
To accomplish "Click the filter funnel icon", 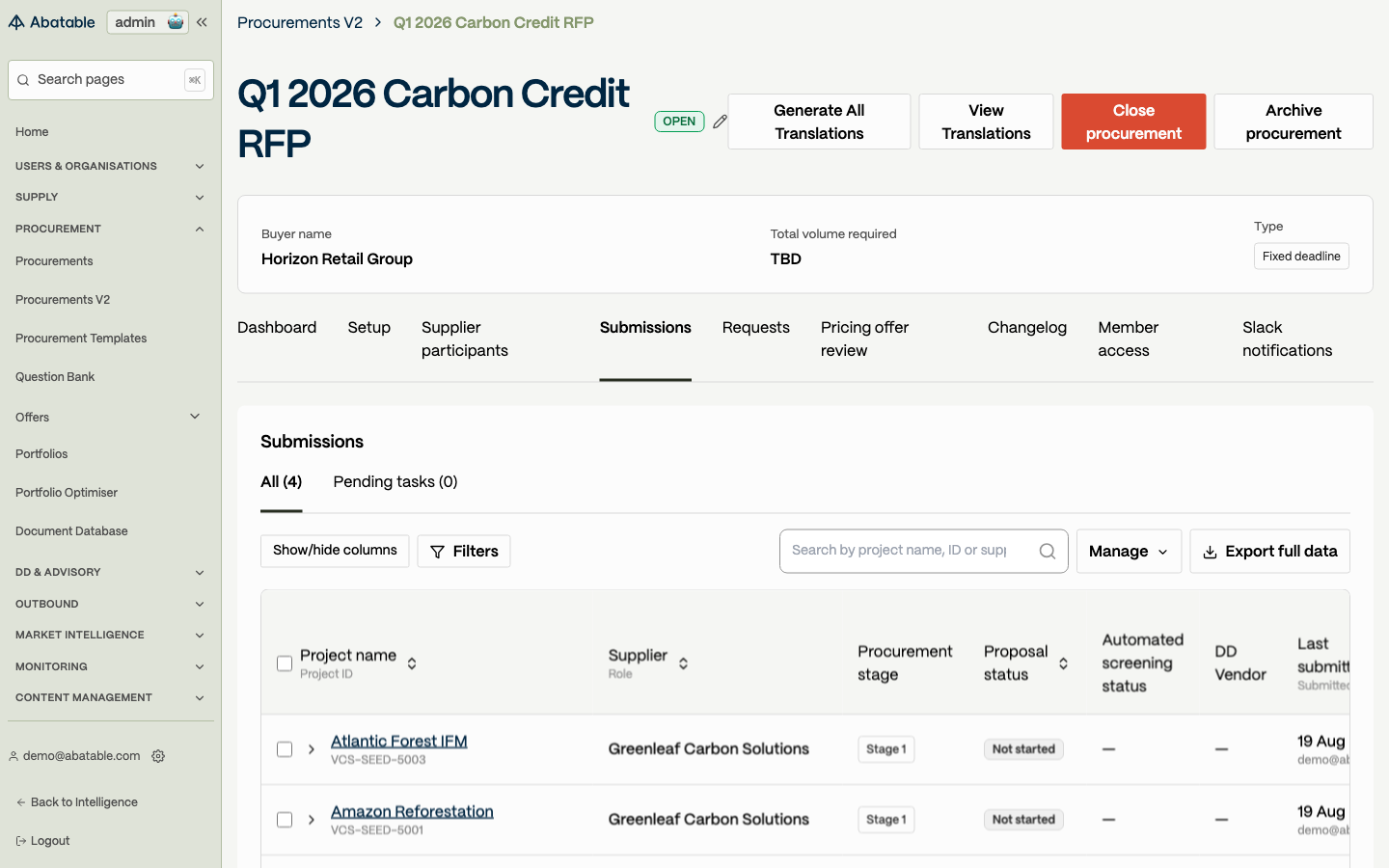I will (x=437, y=552).
